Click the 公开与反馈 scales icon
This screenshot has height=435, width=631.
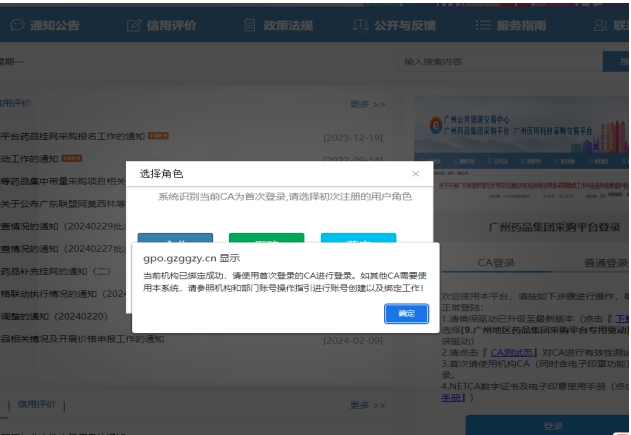point(361,25)
